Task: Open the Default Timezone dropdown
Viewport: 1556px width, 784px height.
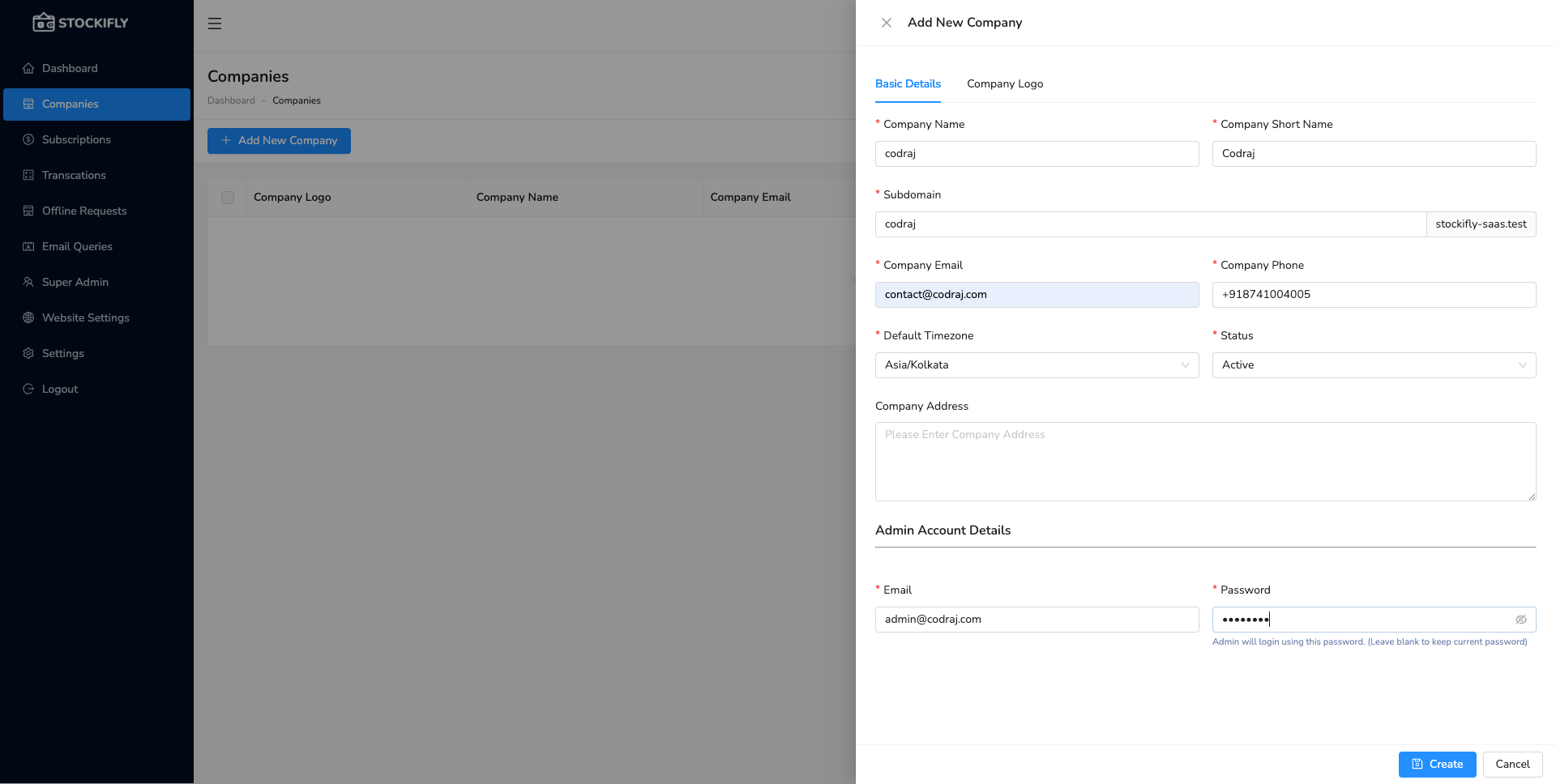Action: coord(1037,365)
